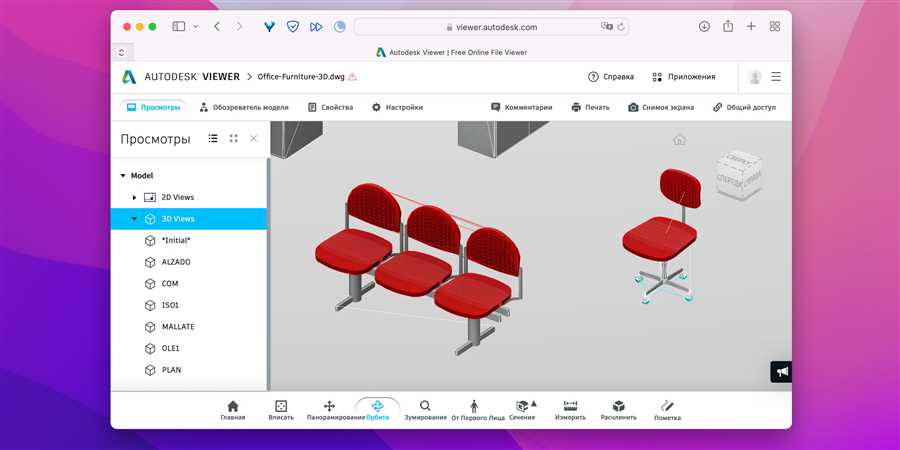Image resolution: width=900 pixels, height=450 pixels.
Task: Select the Orbit (Орбита) tool
Action: [377, 408]
